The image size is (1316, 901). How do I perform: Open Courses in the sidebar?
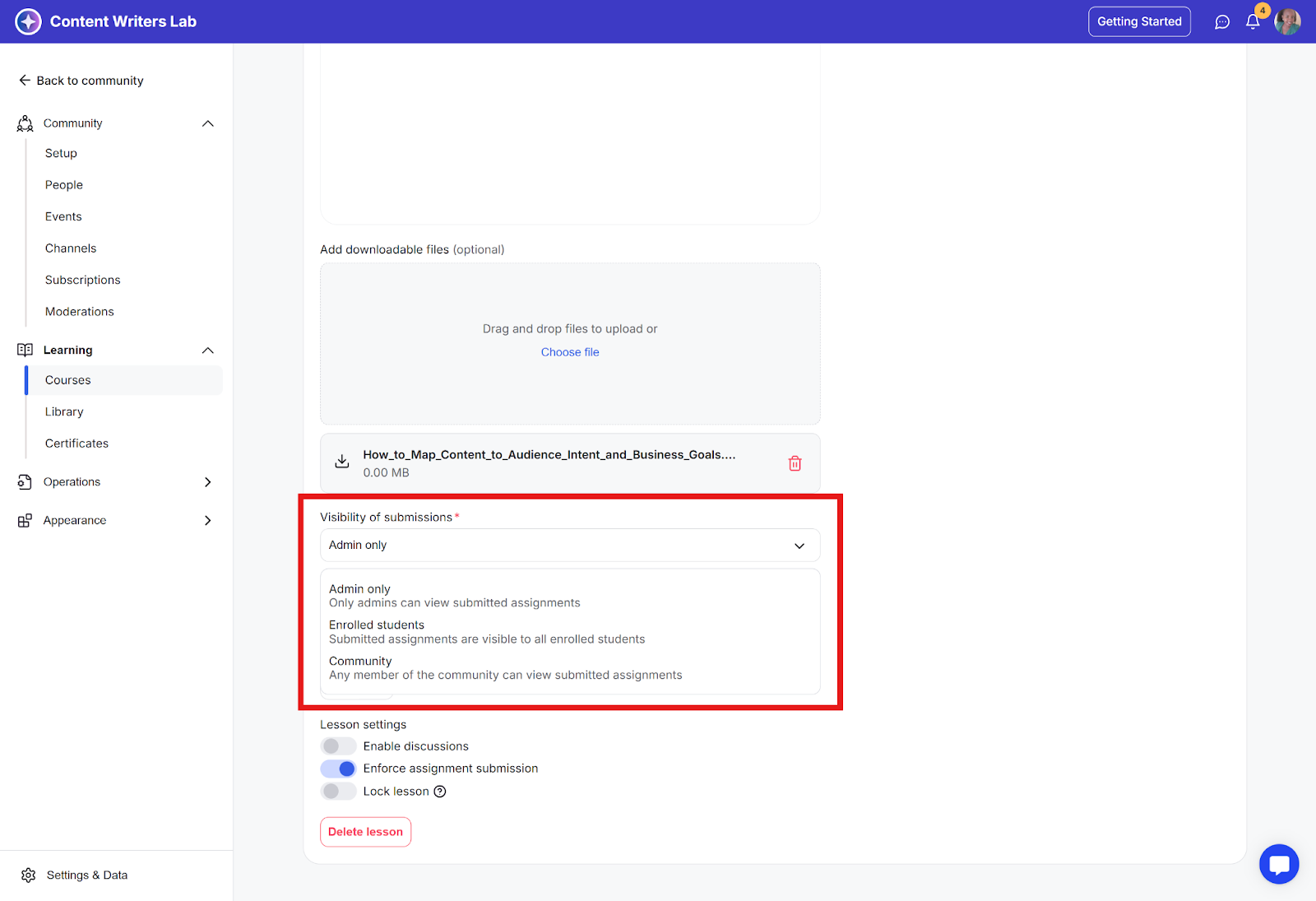tap(124, 380)
